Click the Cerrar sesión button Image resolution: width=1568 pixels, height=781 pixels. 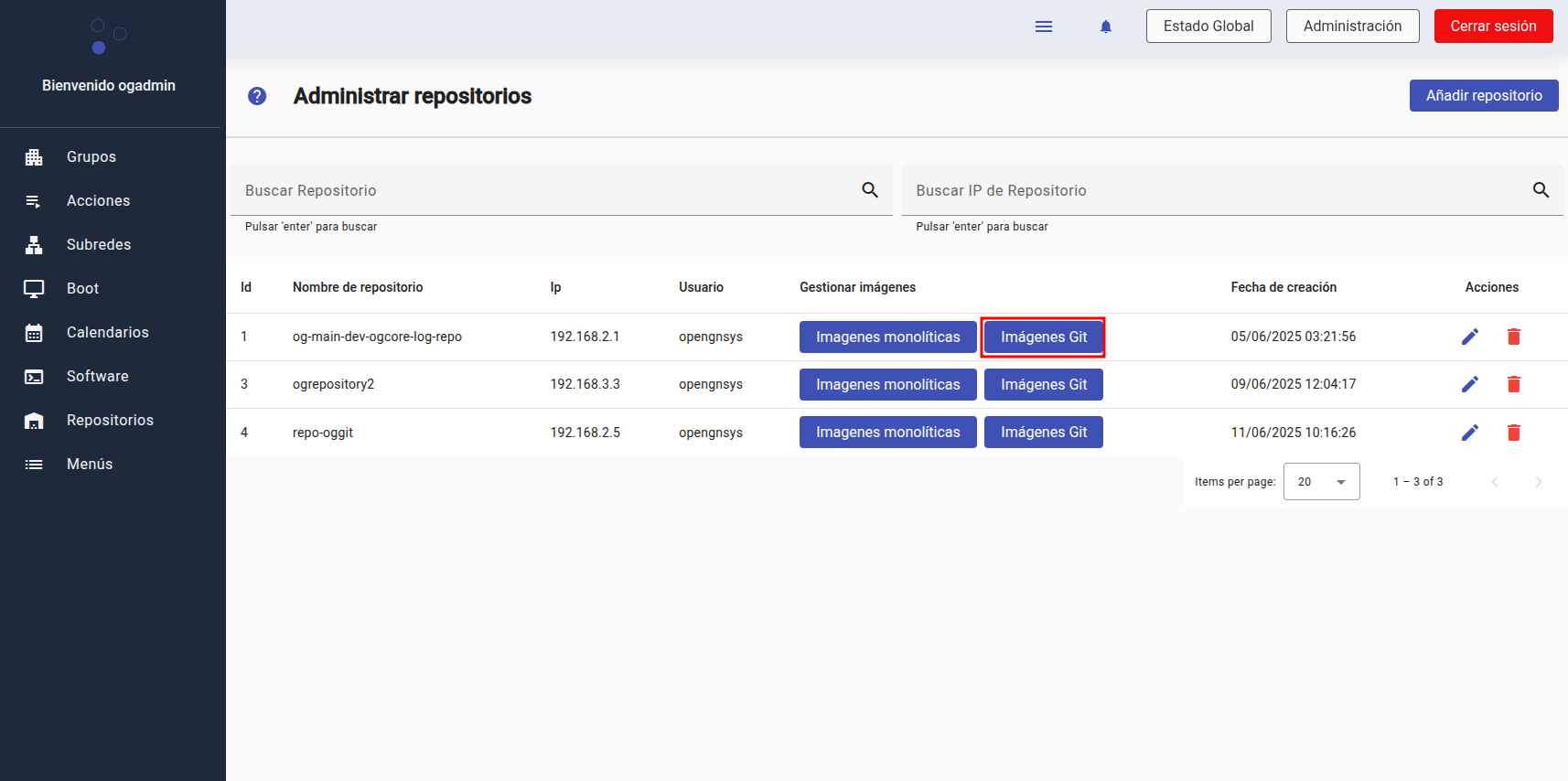[x=1493, y=27]
